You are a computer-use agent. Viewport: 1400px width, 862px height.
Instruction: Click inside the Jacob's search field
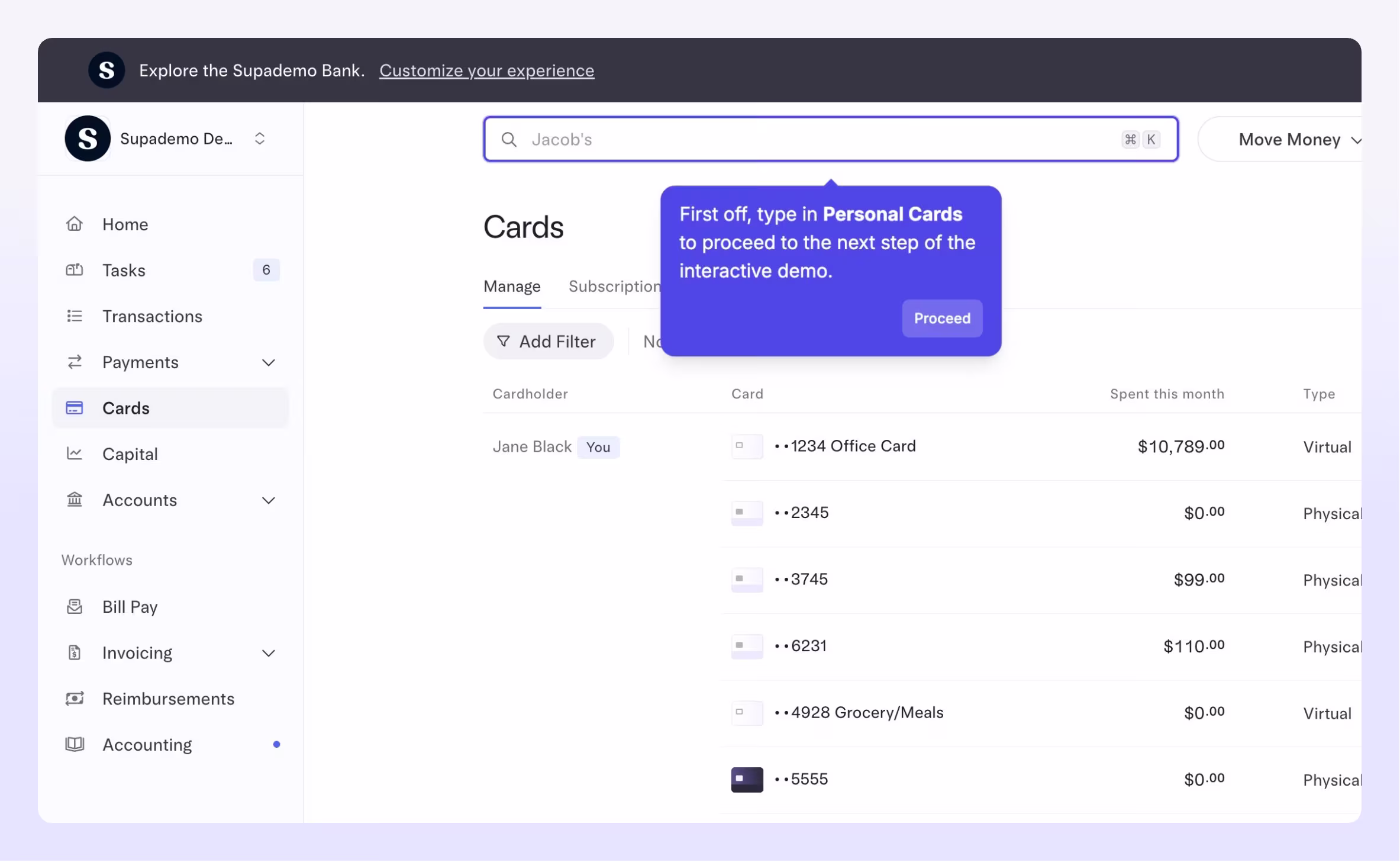(710, 139)
